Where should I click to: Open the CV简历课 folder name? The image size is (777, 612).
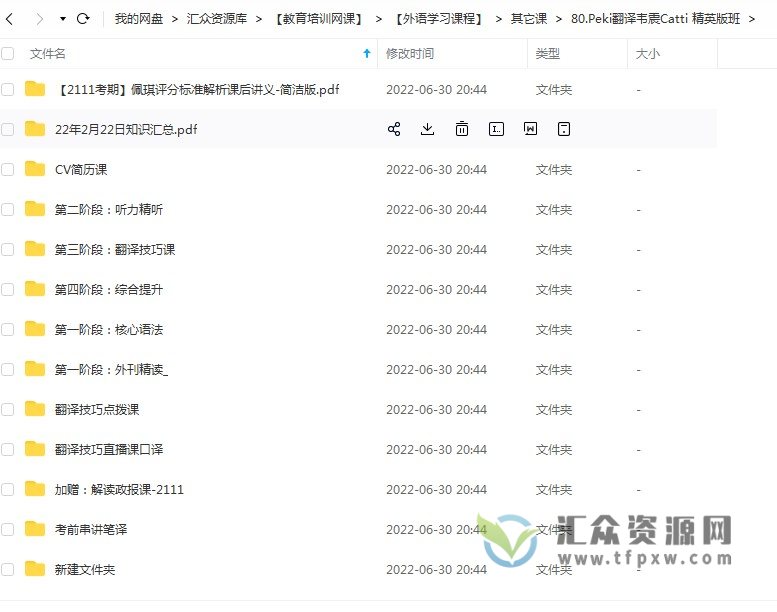[81, 169]
